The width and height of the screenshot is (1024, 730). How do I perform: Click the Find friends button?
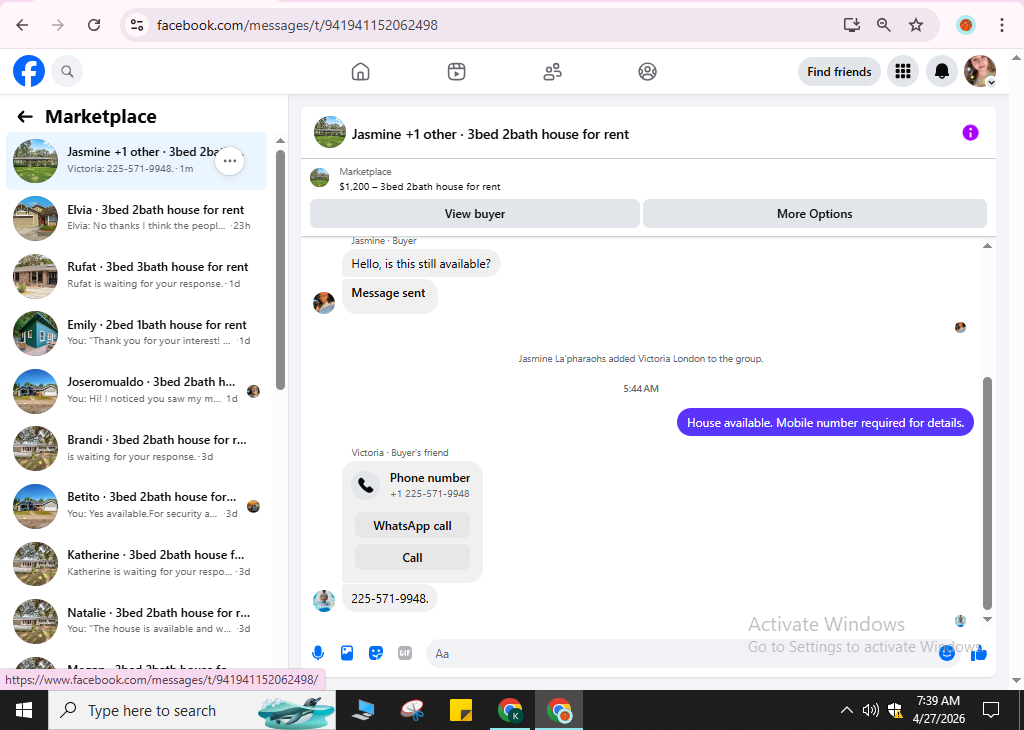point(839,72)
